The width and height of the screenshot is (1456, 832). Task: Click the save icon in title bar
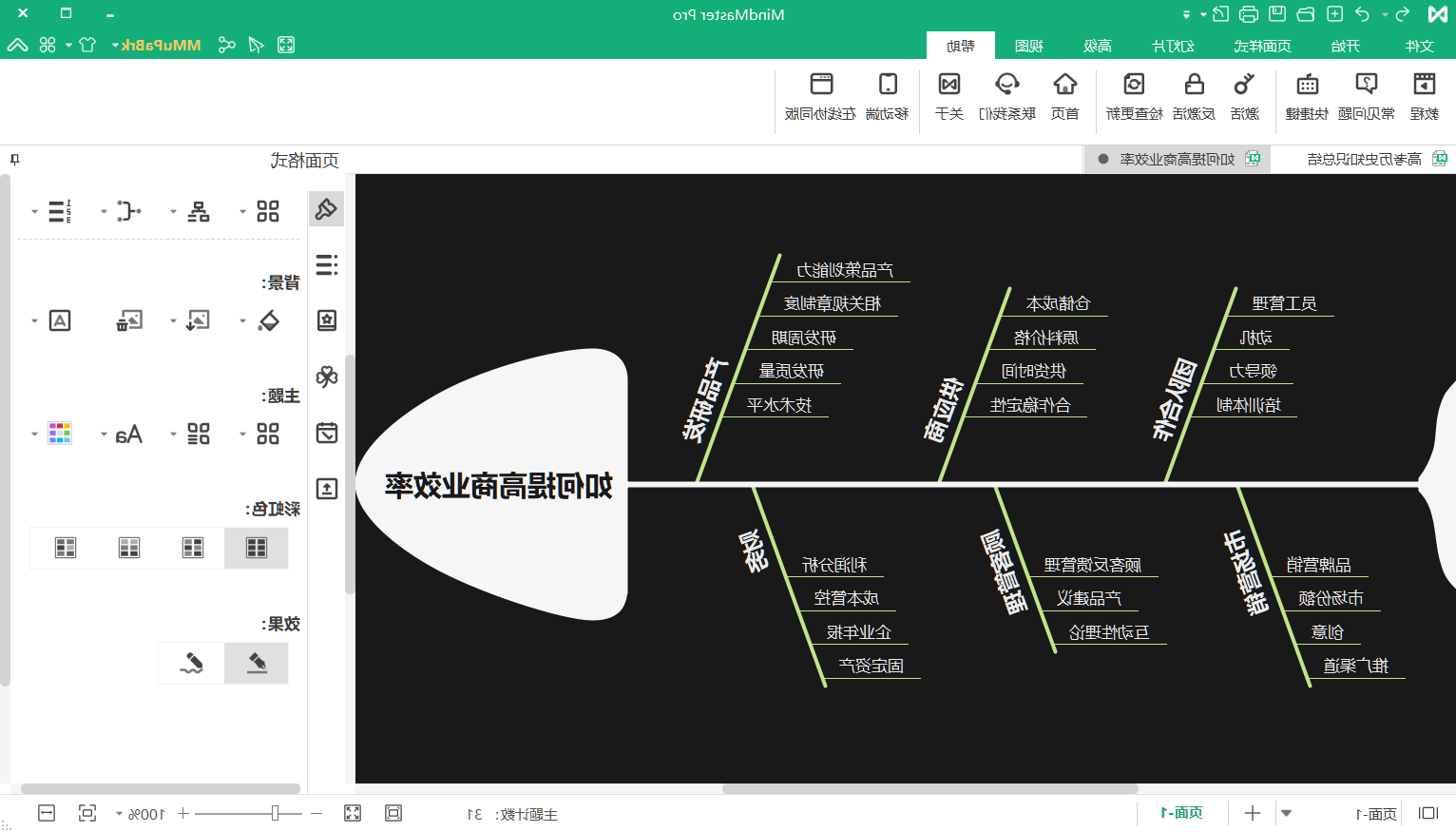click(1277, 14)
